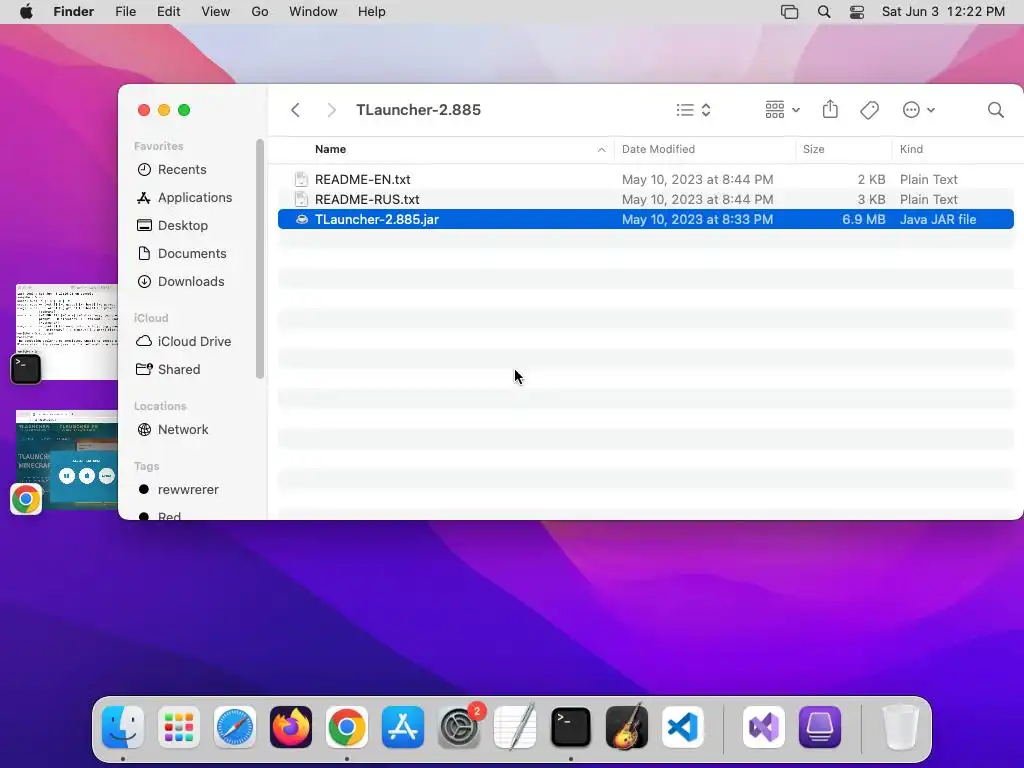Open the Finder menu in menu bar

tap(74, 12)
